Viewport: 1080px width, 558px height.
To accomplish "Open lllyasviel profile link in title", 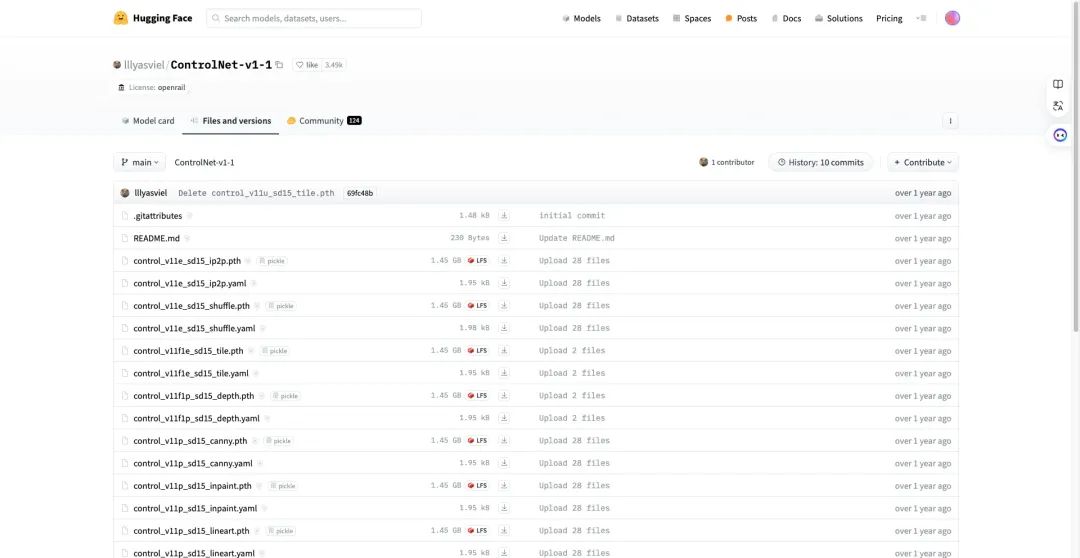I will 143,65.
